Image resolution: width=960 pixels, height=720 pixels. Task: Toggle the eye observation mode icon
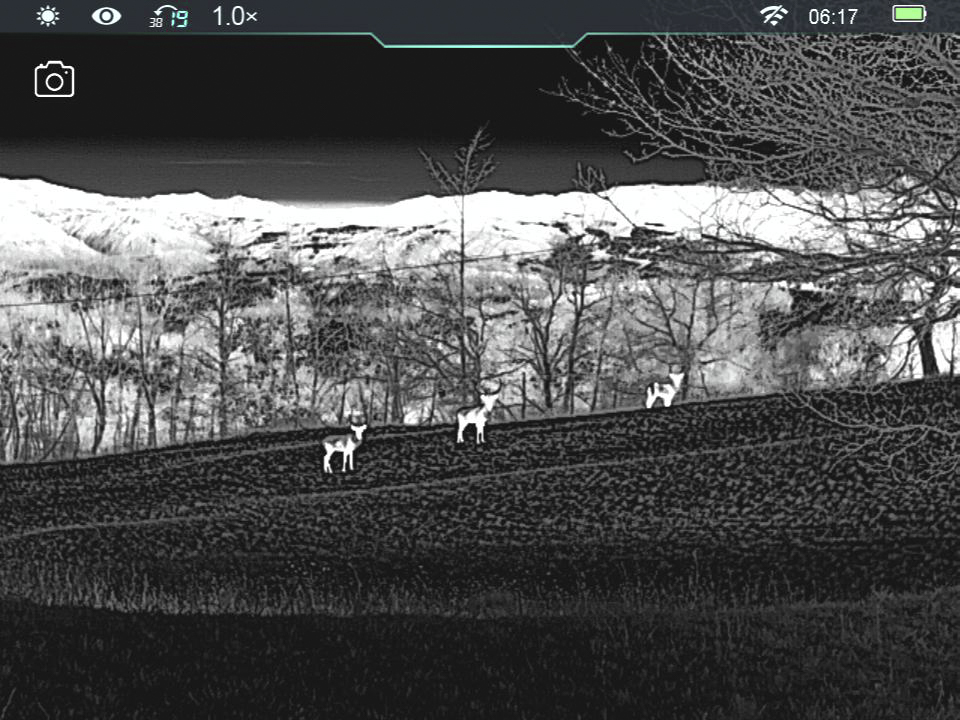click(106, 16)
